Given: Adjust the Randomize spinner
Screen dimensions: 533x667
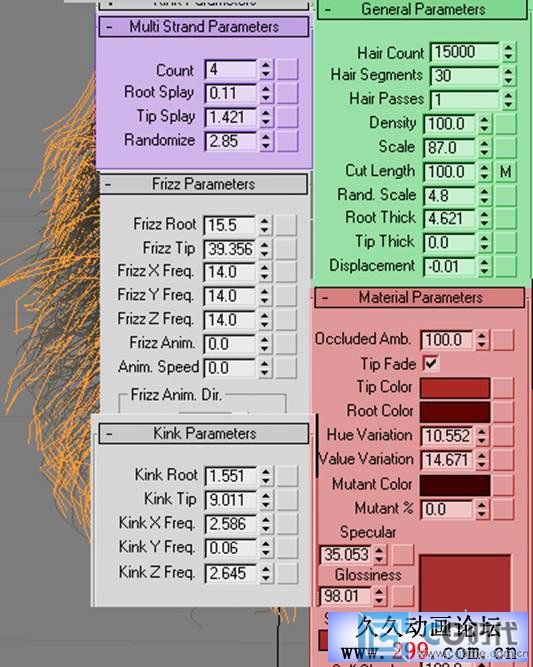Looking at the screenshot, I should point(266,141).
